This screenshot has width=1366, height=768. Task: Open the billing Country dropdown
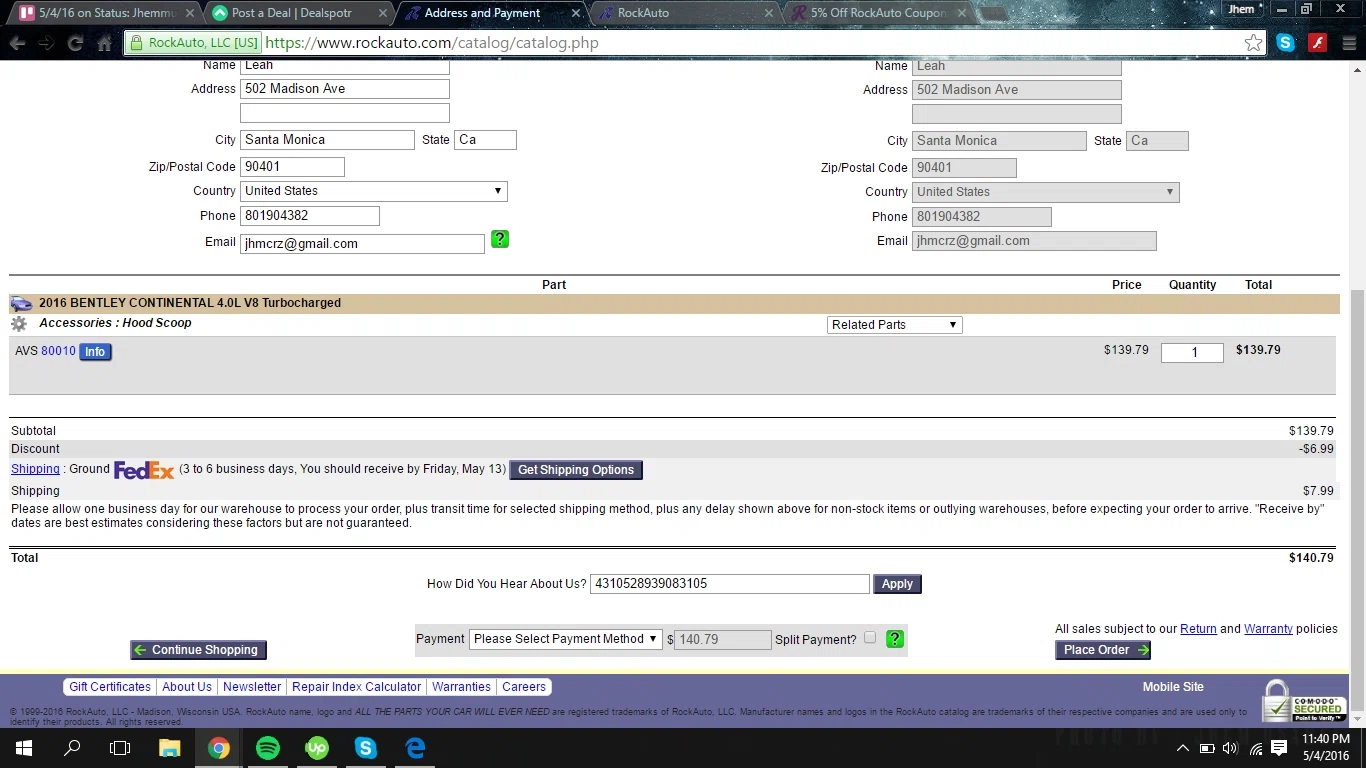(x=374, y=191)
